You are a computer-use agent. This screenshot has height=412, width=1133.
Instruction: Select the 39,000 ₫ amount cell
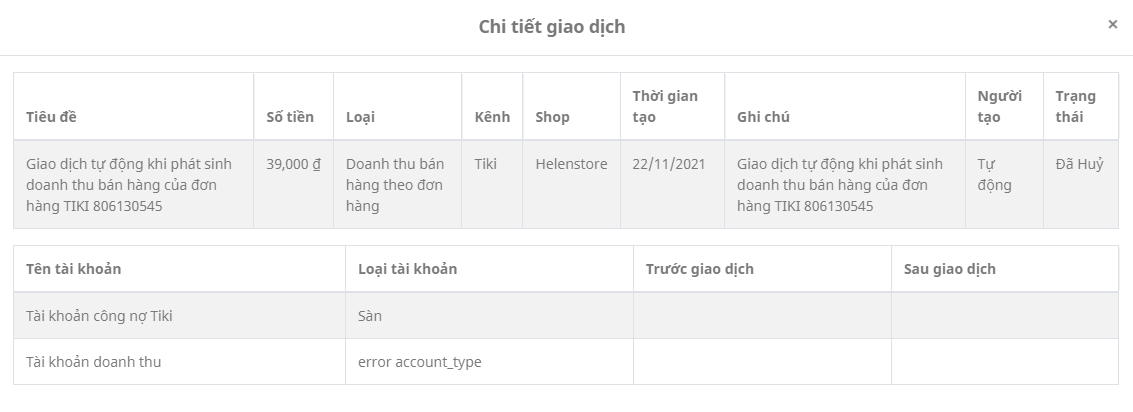(293, 164)
